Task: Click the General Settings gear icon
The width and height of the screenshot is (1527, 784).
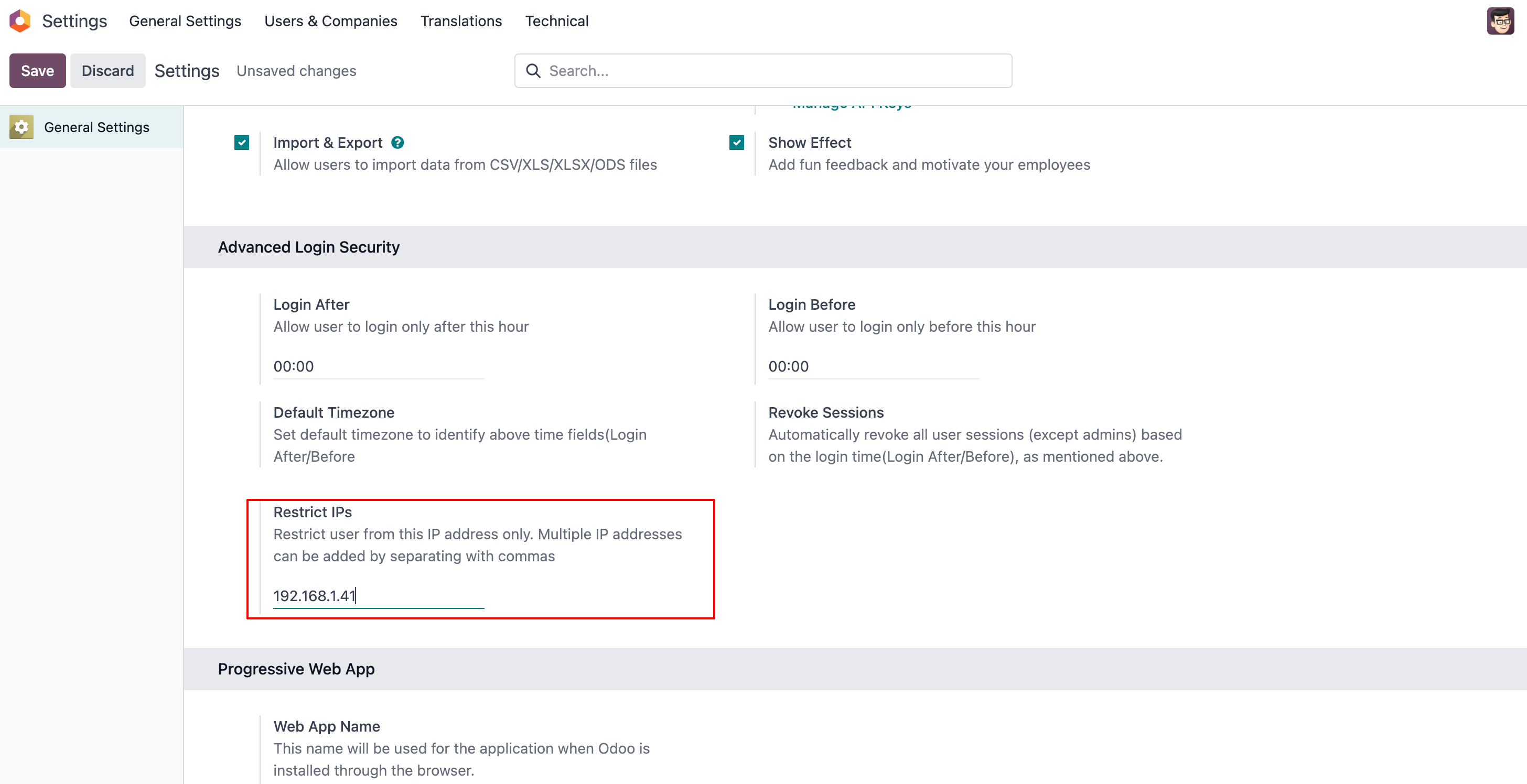Action: pos(21,127)
